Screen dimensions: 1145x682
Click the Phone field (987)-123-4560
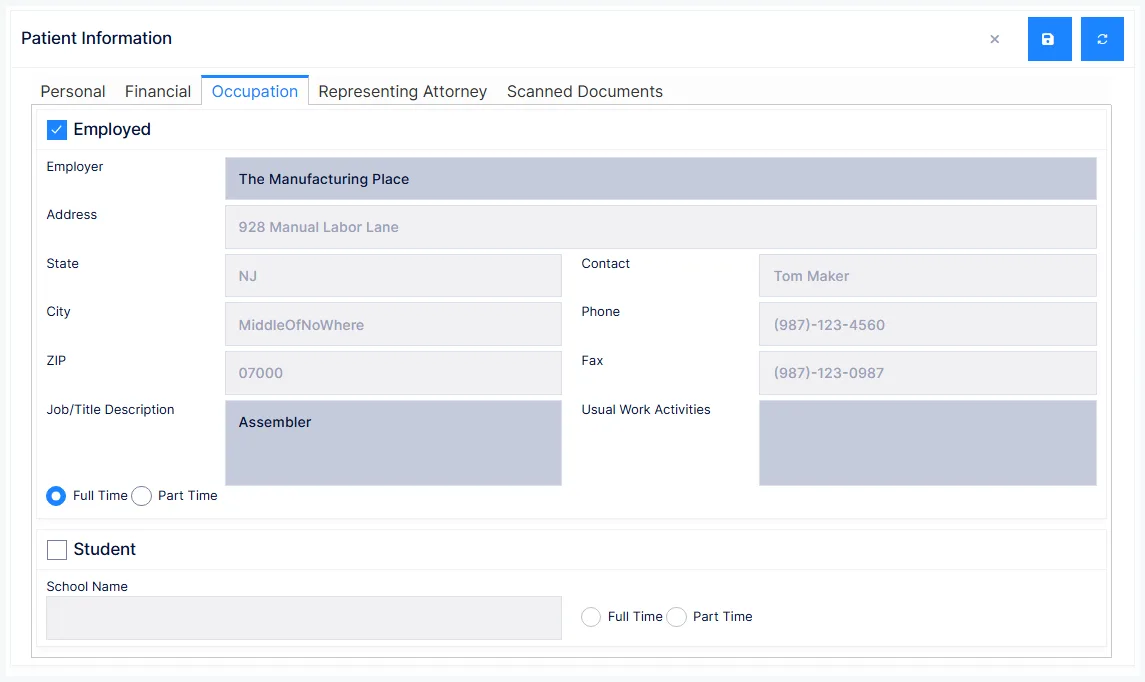pos(928,324)
